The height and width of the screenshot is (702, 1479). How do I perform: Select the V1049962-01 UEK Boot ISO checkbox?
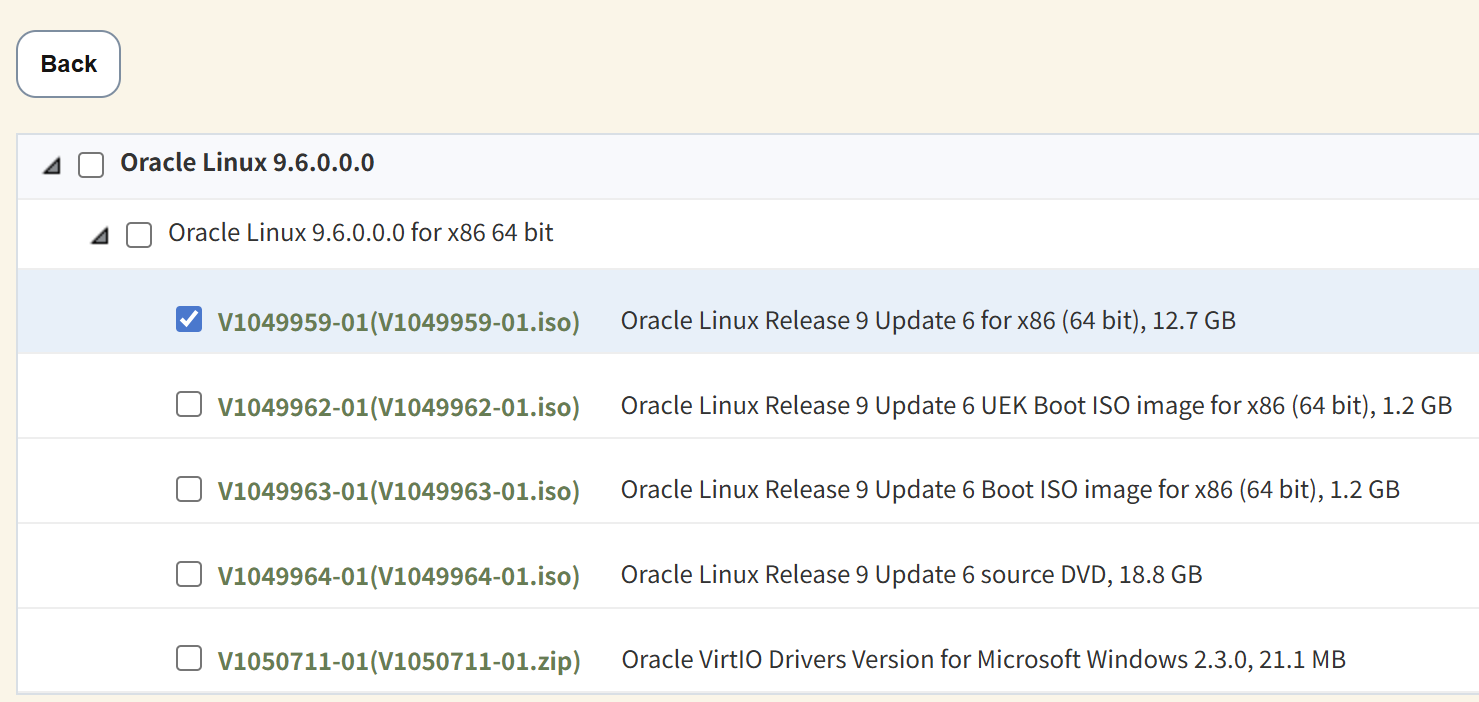click(188, 404)
